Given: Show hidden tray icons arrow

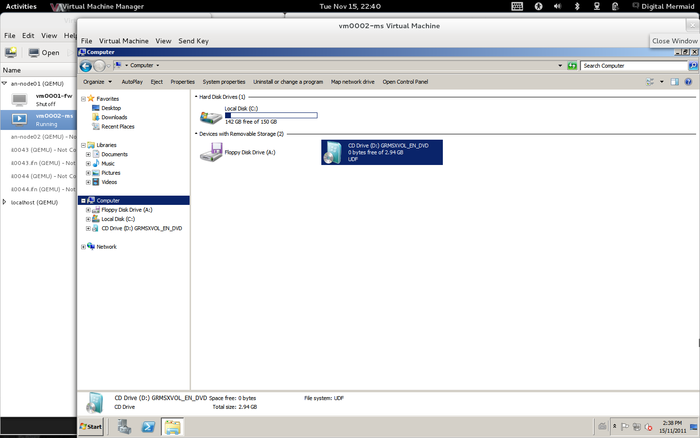Looking at the screenshot, I should [614, 427].
